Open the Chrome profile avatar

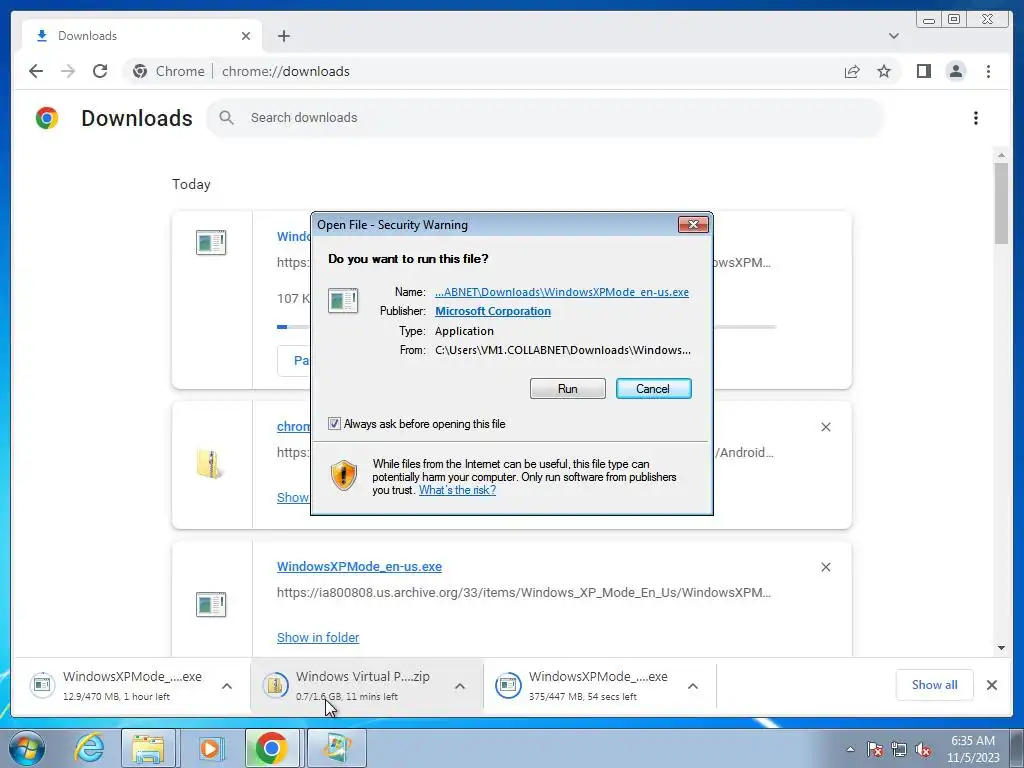955,71
